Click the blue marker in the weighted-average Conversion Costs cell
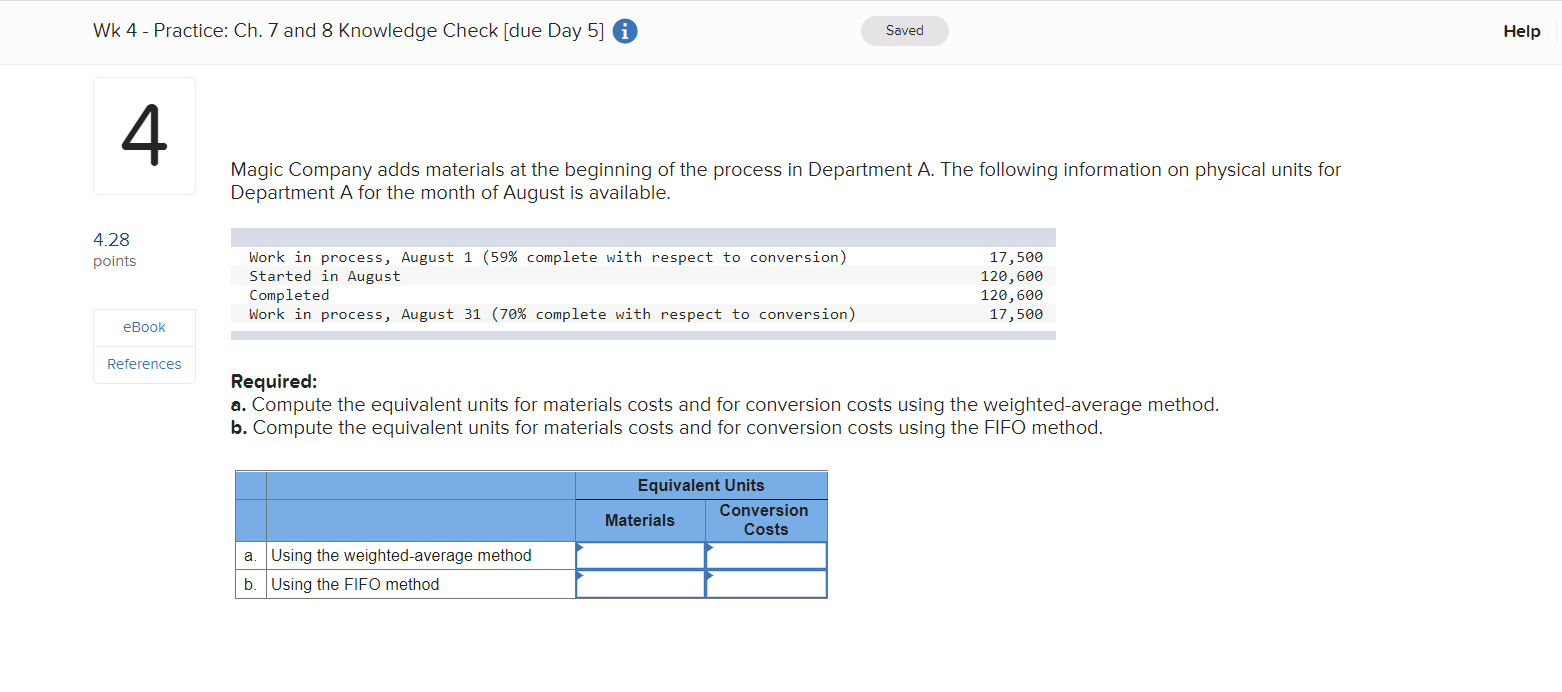Screen dimensions: 1562x692 (x=710, y=548)
